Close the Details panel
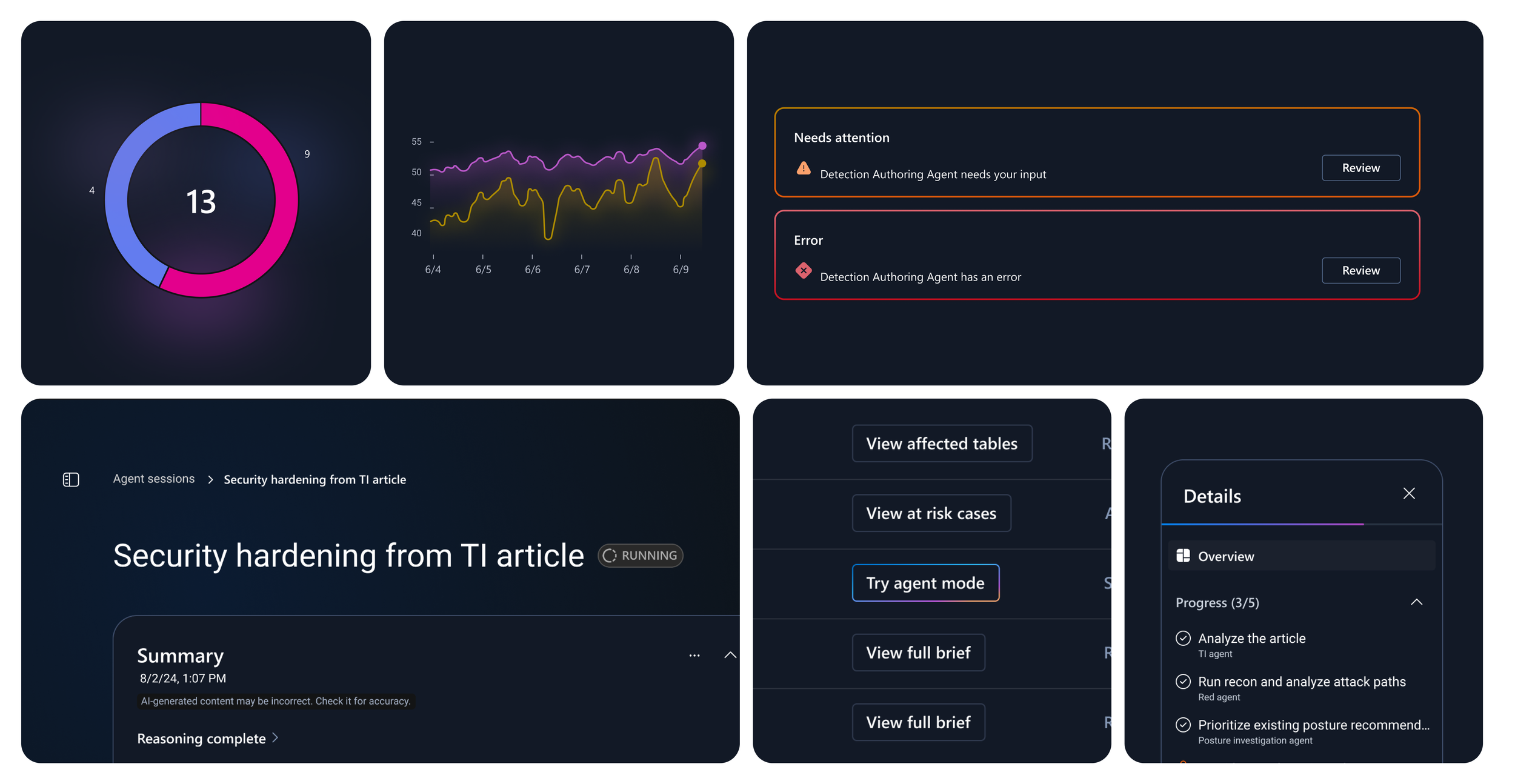Viewport: 1515px width, 784px height. pyautogui.click(x=1409, y=494)
